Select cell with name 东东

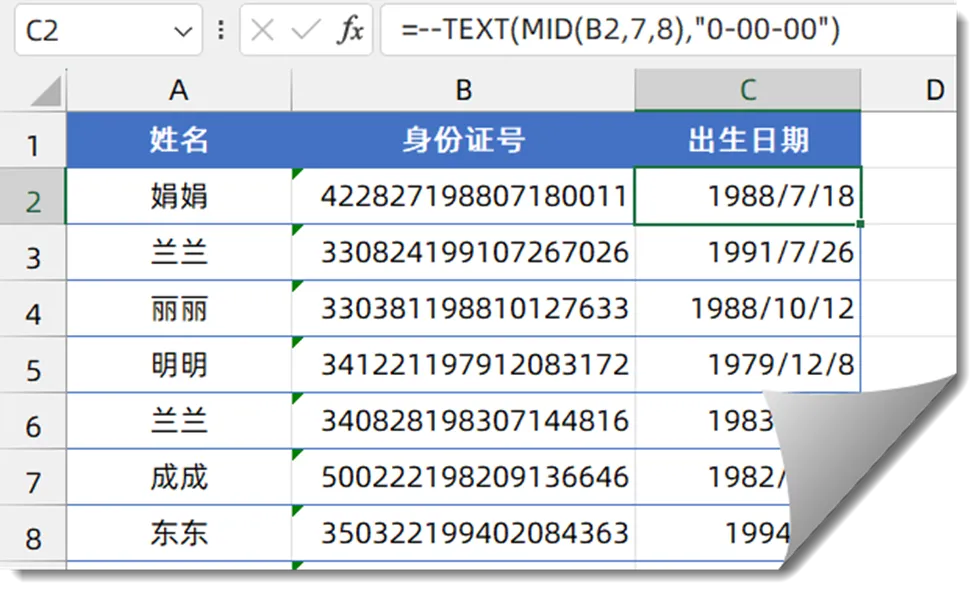[178, 533]
